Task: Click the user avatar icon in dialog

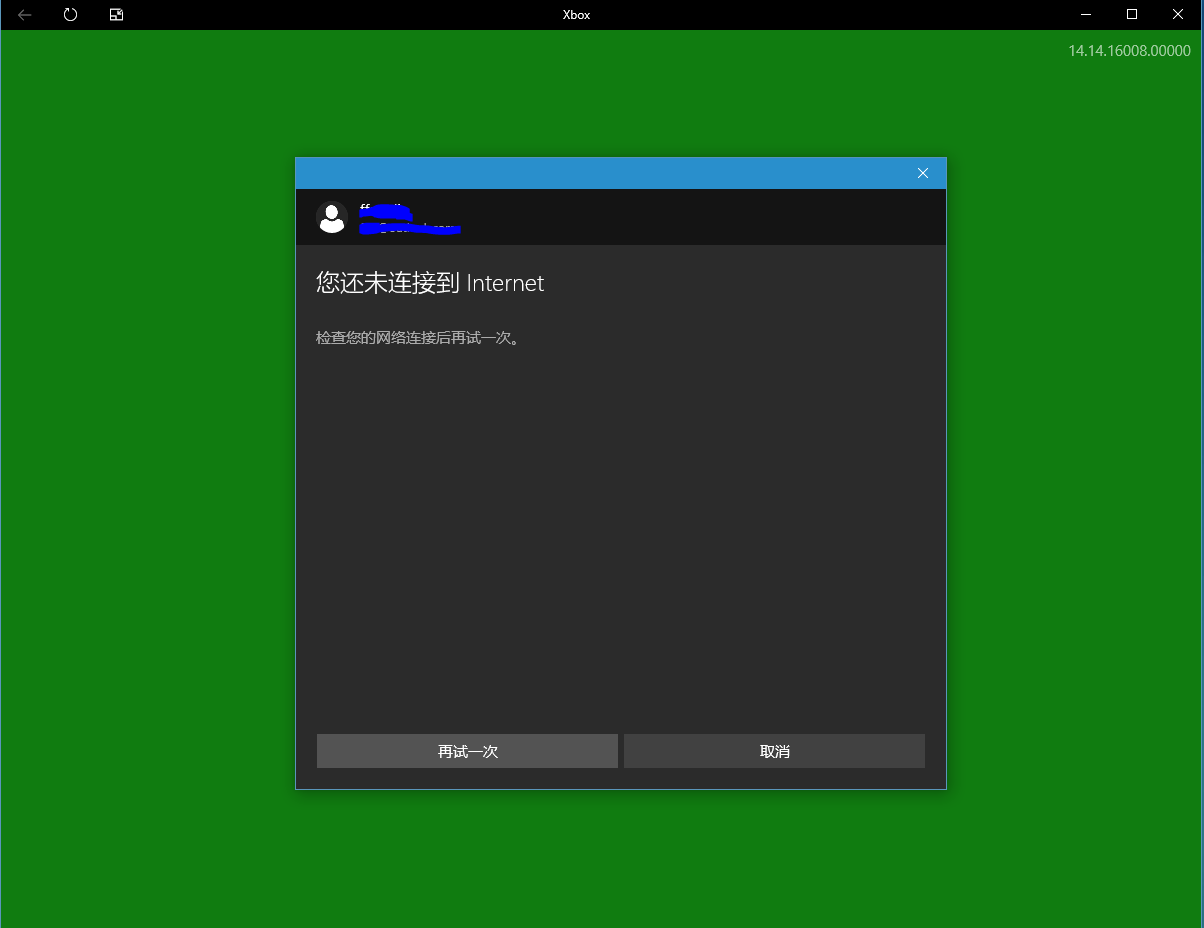Action: [x=332, y=217]
